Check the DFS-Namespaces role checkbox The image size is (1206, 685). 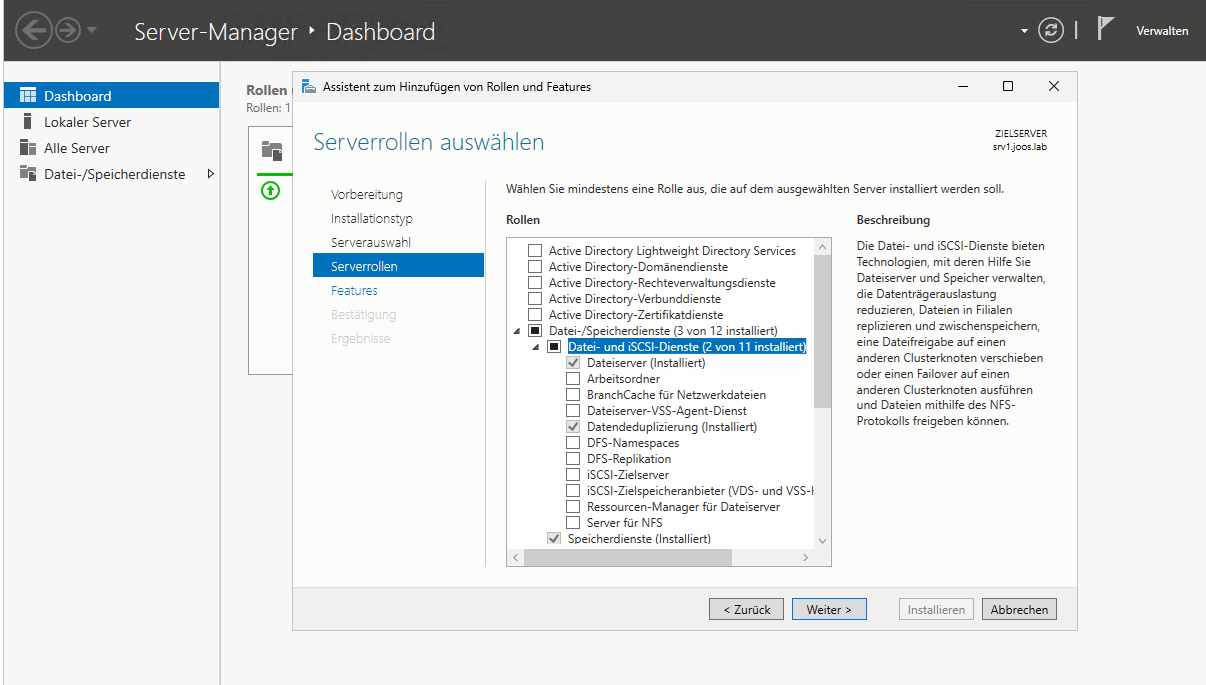coord(573,443)
